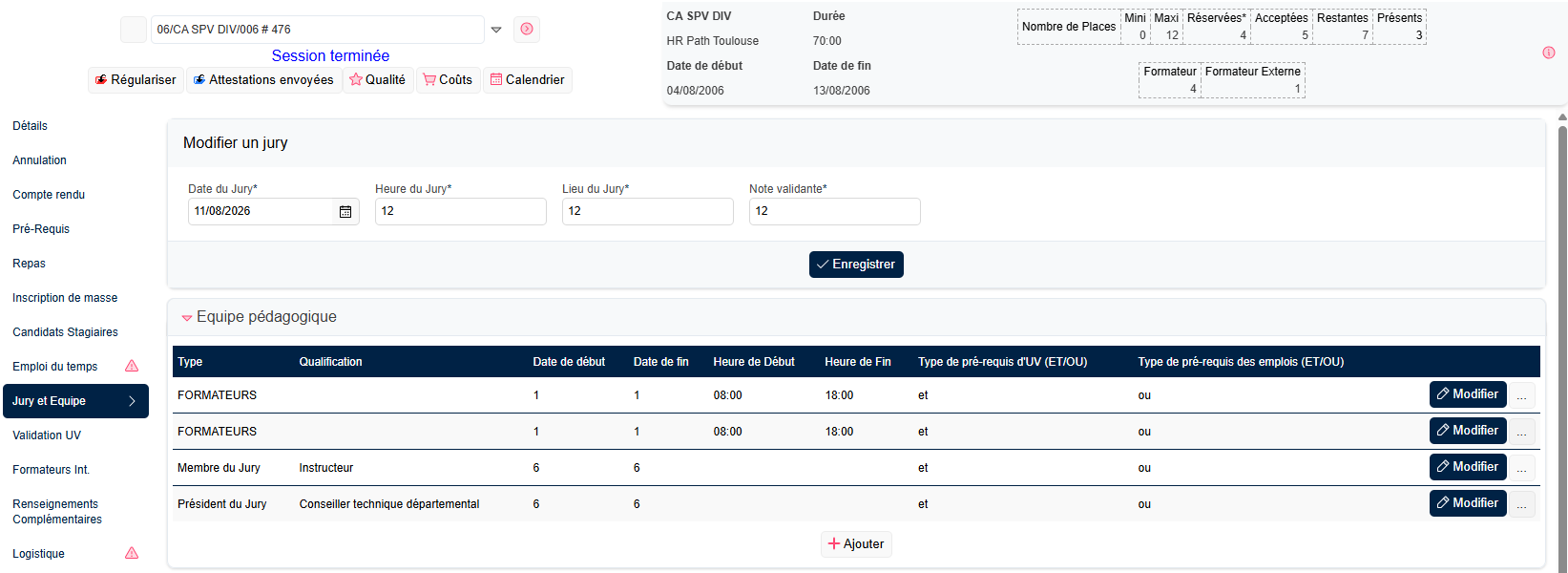
Task: Click the warning triangle next to Emploi du temps
Action: [x=132, y=367]
